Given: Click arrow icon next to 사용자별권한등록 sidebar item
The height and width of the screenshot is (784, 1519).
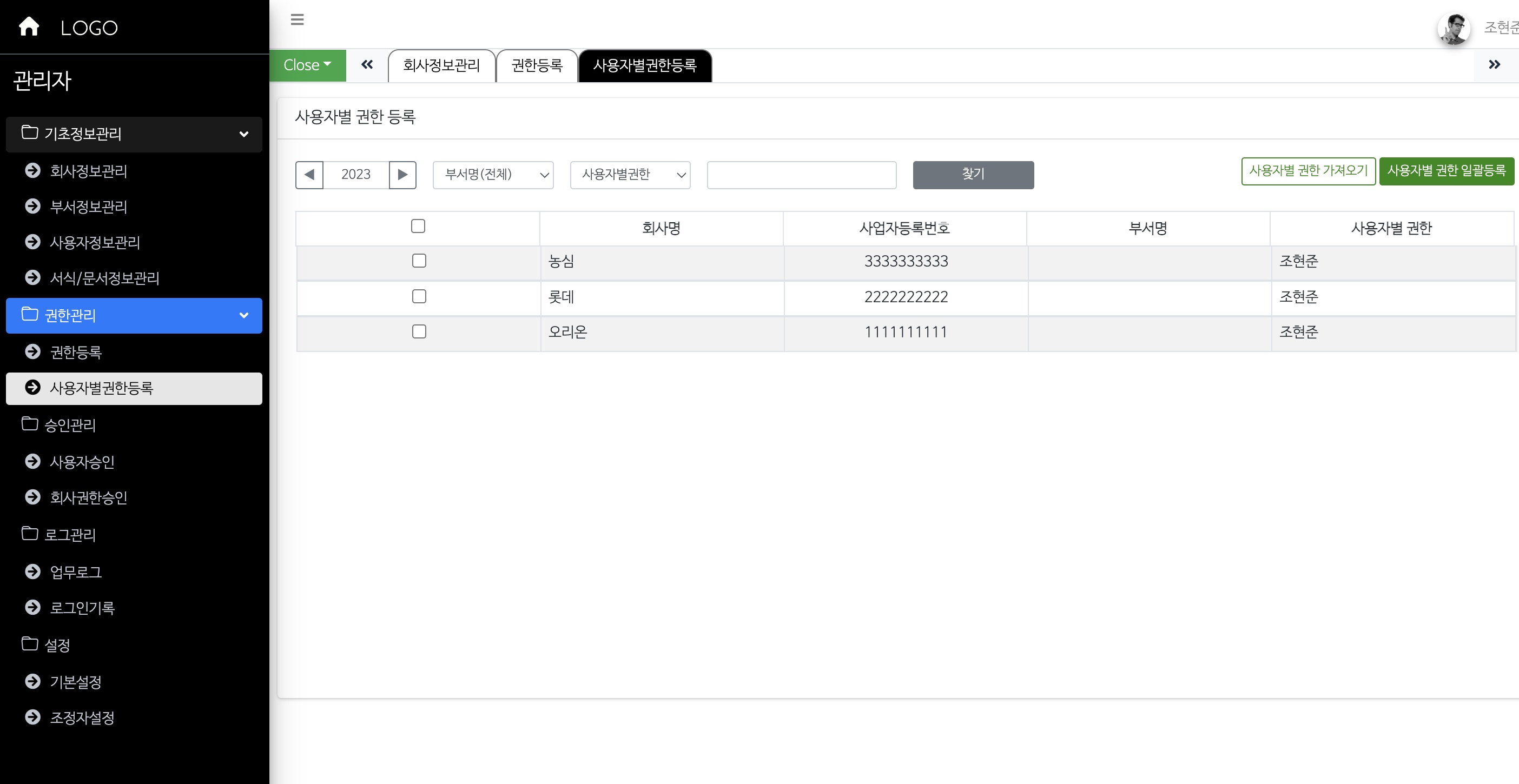Looking at the screenshot, I should pyautogui.click(x=33, y=387).
